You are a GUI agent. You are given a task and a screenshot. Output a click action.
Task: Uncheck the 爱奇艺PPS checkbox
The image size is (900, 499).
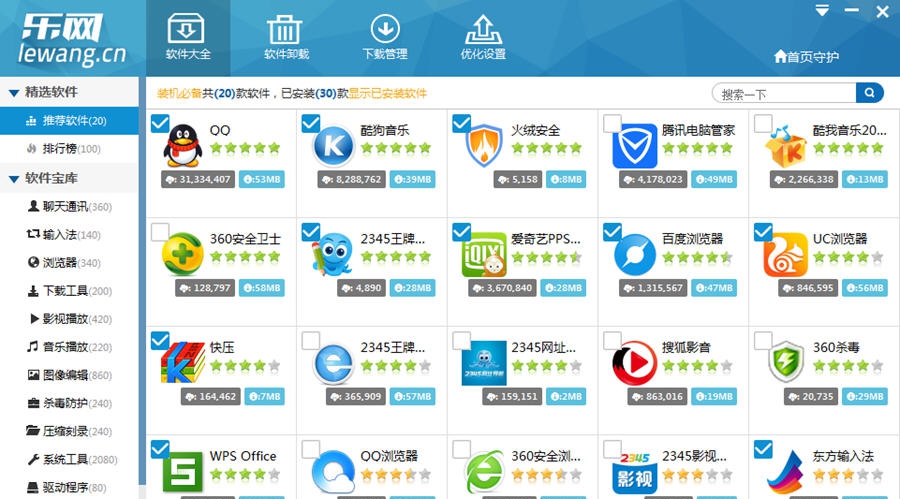[461, 232]
